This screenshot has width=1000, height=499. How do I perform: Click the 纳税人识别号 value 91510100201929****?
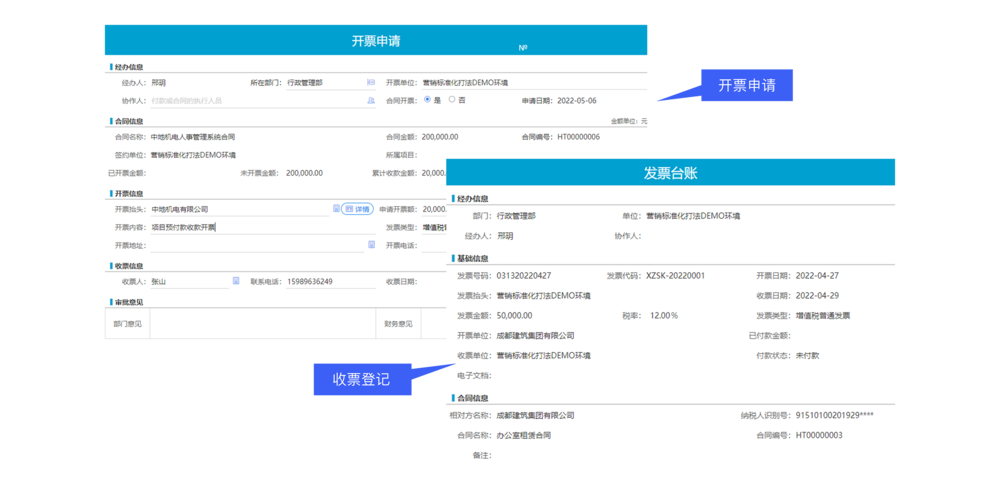tap(835, 415)
